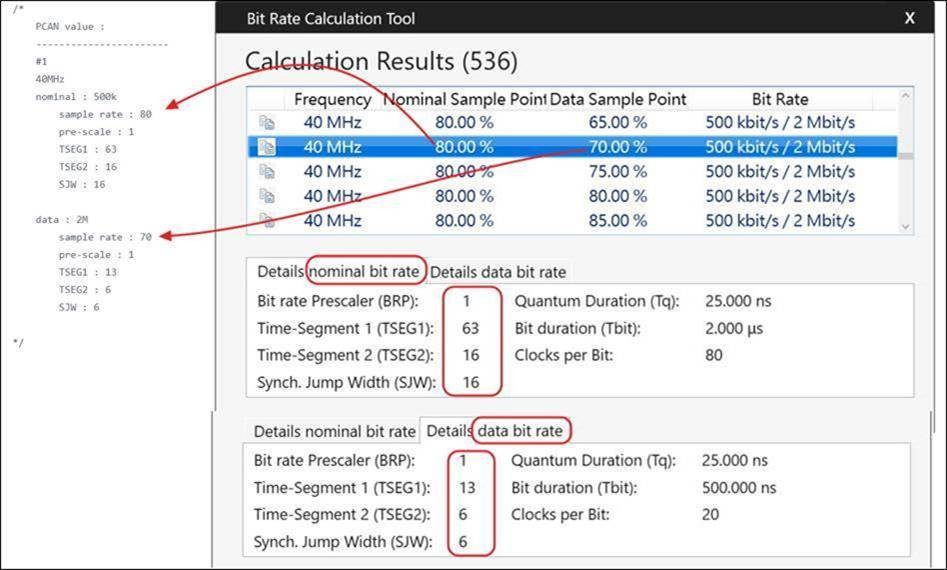Click the 70.00 % data sample point cell
This screenshot has height=570, width=947.
tap(618, 147)
